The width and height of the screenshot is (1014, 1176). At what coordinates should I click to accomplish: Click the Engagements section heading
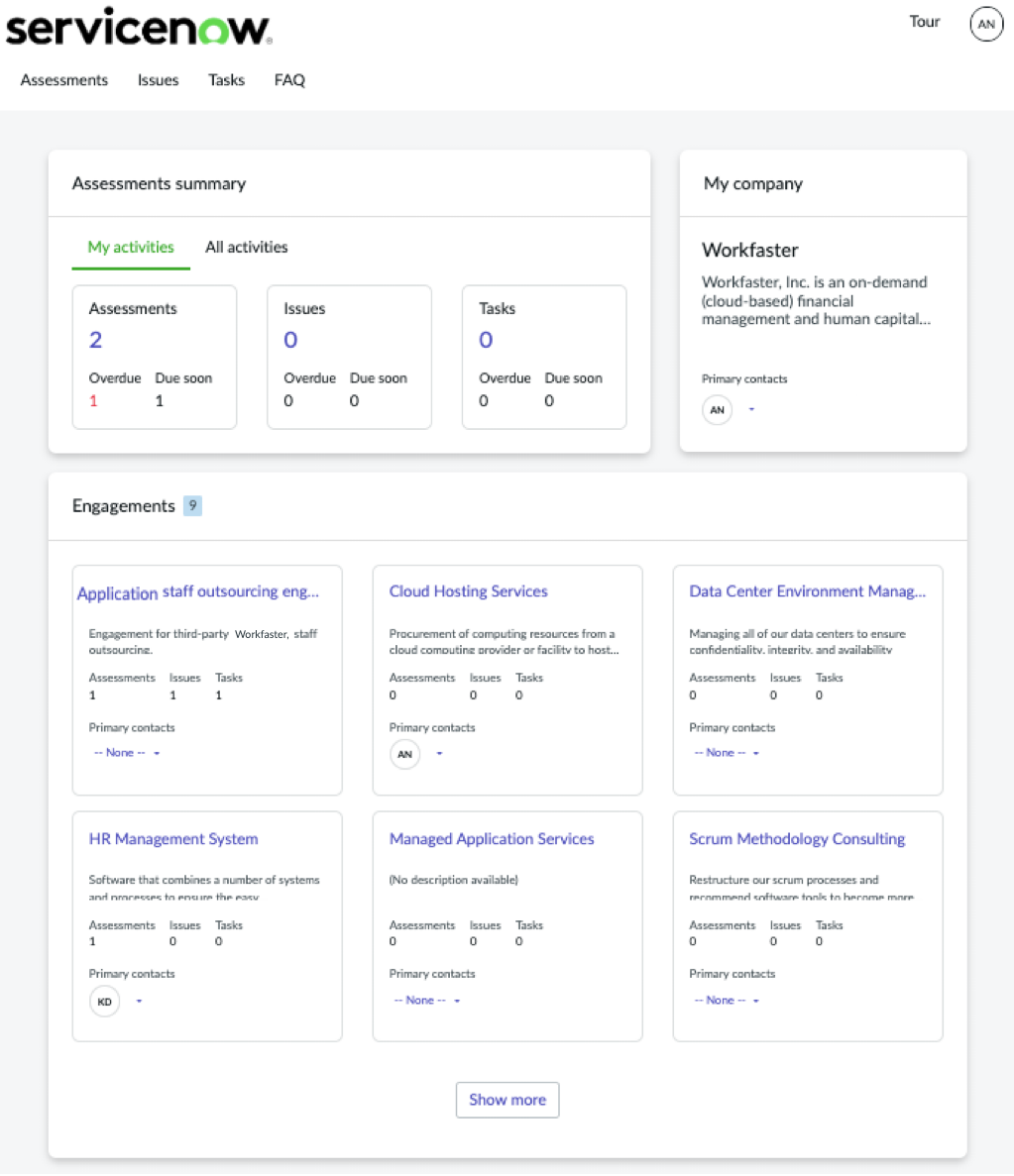coord(123,505)
